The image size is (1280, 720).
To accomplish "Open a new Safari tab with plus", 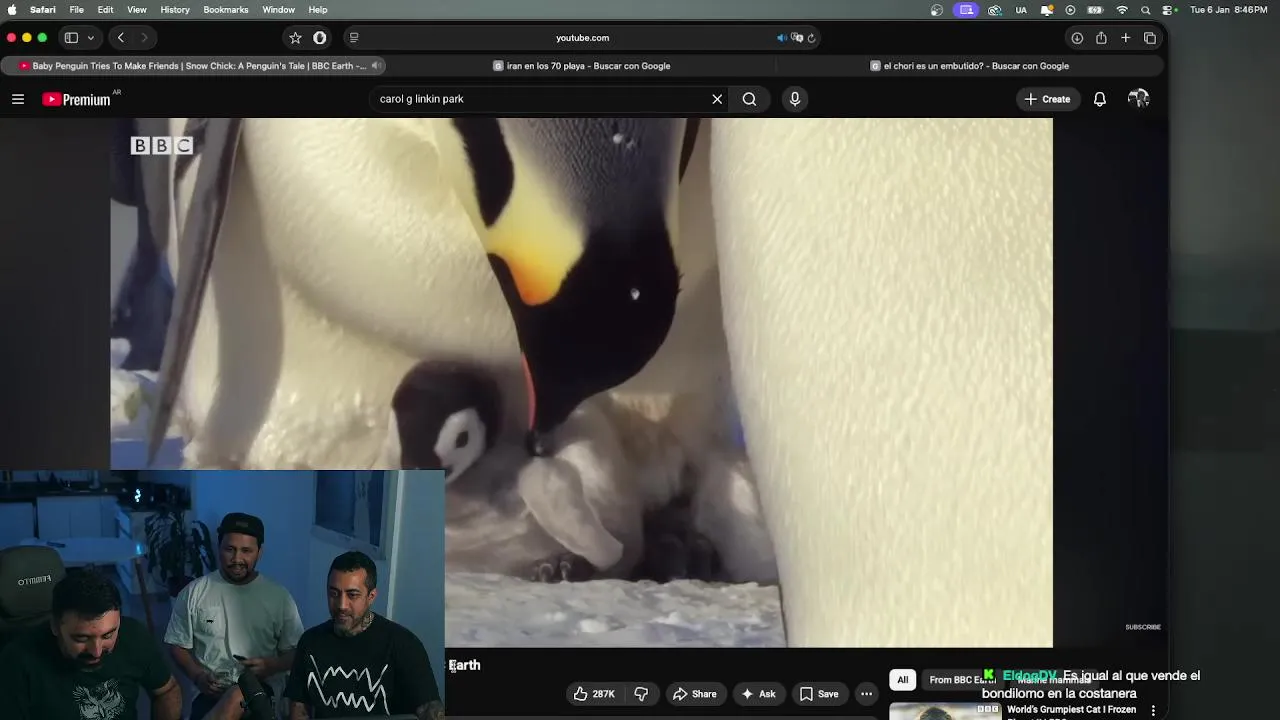I will pyautogui.click(x=1125, y=38).
